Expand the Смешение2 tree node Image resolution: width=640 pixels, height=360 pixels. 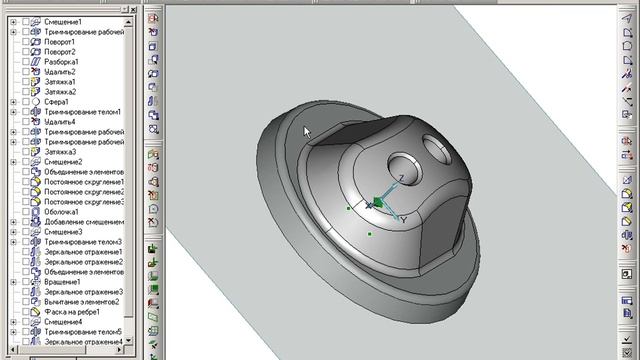tap(13, 162)
